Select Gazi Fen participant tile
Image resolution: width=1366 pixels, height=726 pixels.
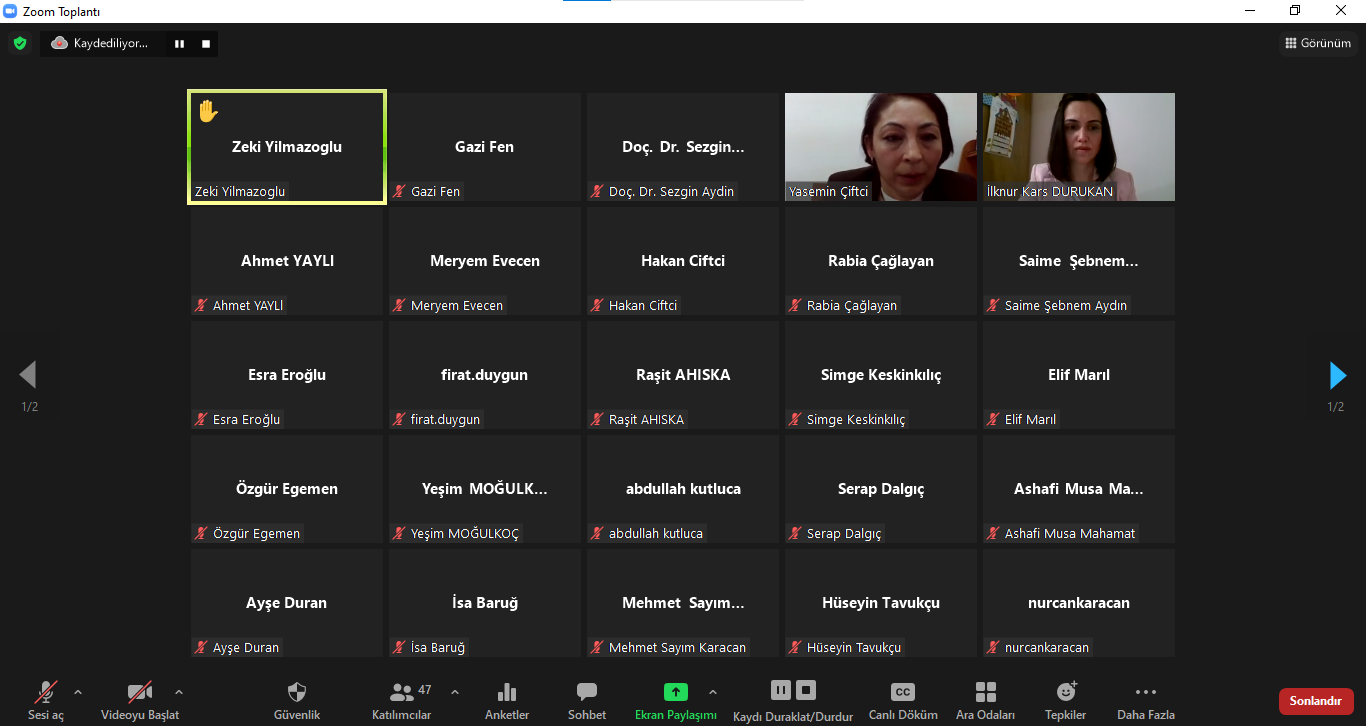(x=485, y=147)
